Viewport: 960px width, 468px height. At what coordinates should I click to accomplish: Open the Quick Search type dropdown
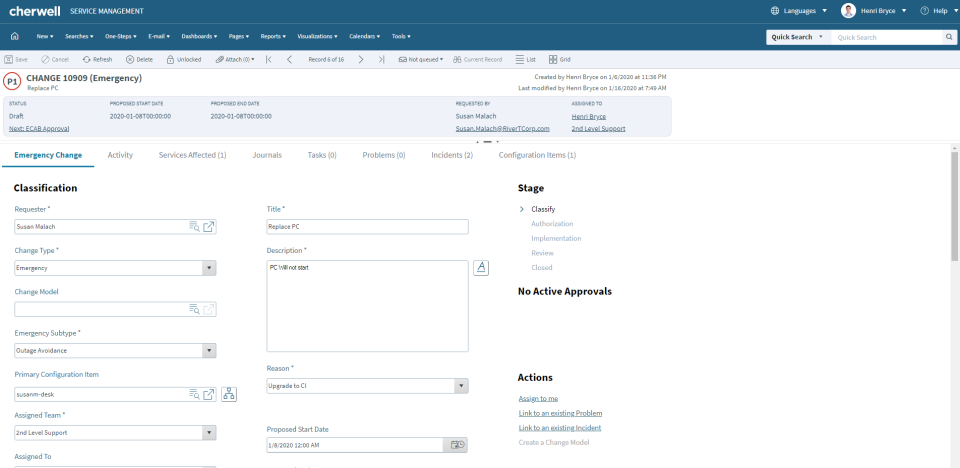coord(798,37)
